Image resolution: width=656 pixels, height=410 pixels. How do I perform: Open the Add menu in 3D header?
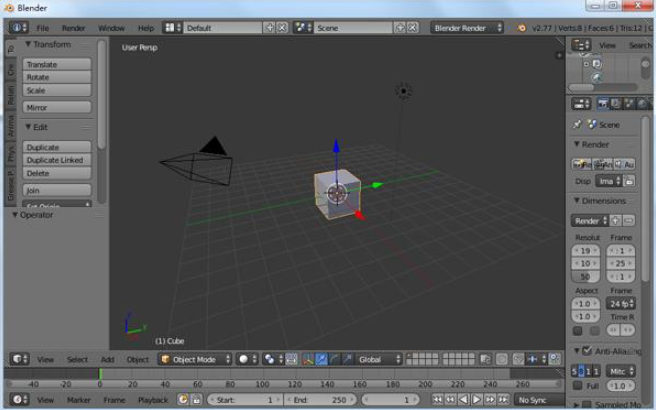pyautogui.click(x=108, y=359)
